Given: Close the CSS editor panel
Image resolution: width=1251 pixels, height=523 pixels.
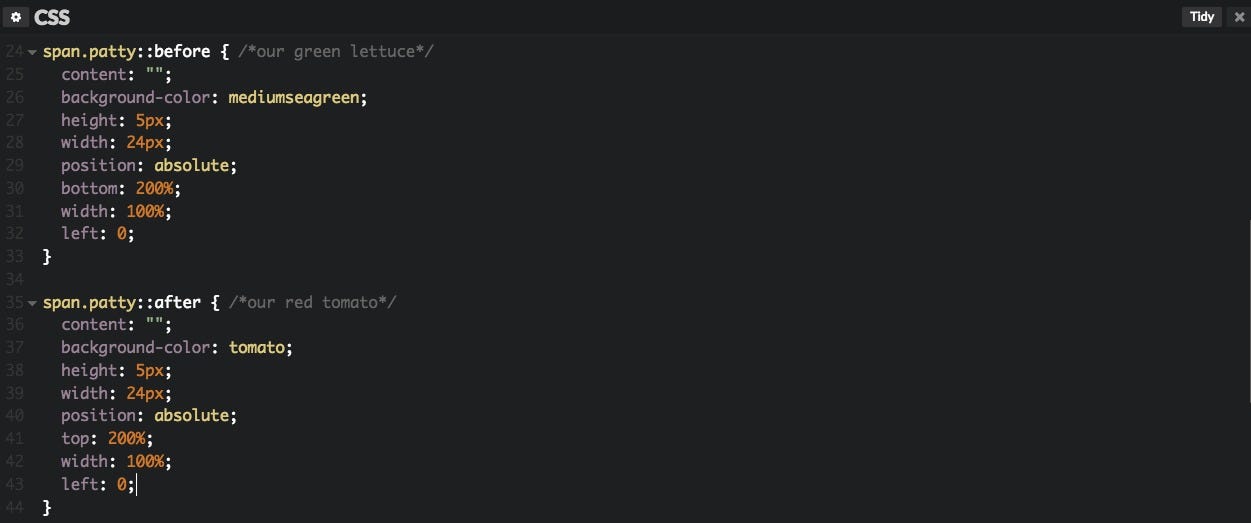Looking at the screenshot, I should (1240, 17).
